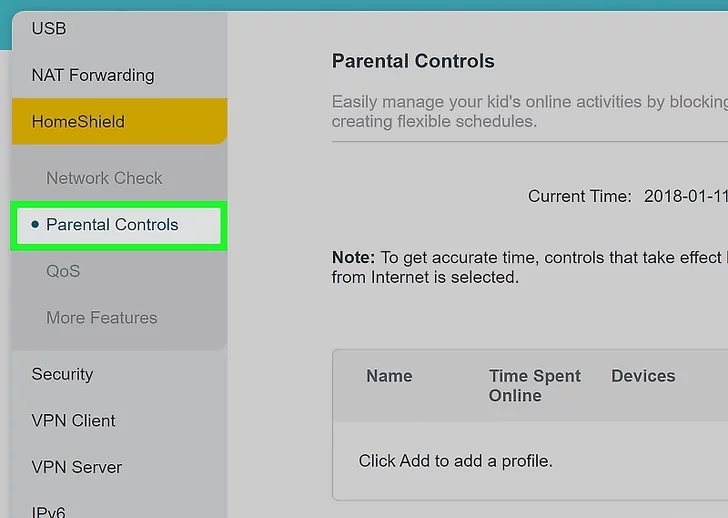This screenshot has width=728, height=518.
Task: Open the VPN Client page
Action: (x=73, y=421)
